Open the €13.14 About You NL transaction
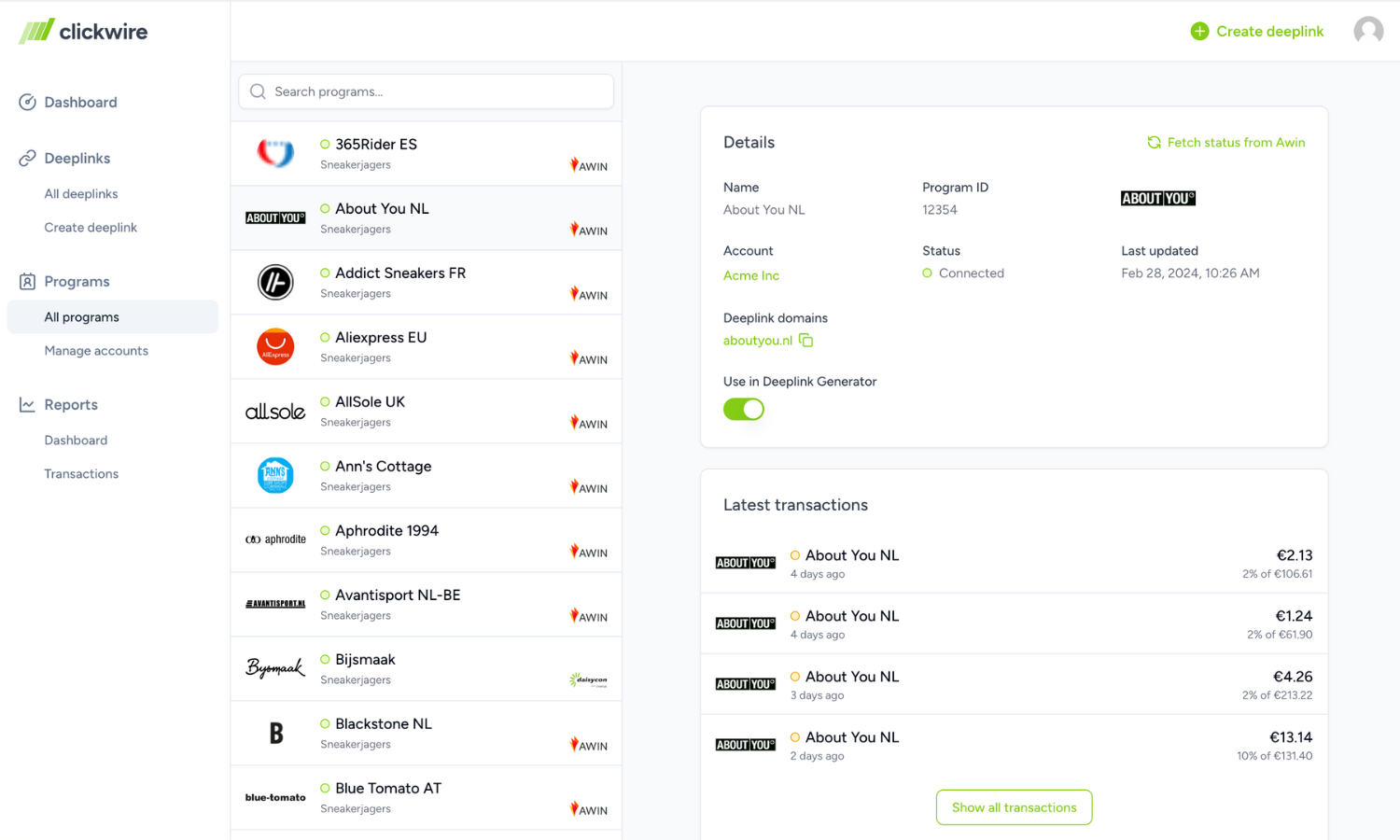Viewport: 1400px width, 840px height. click(1015, 745)
